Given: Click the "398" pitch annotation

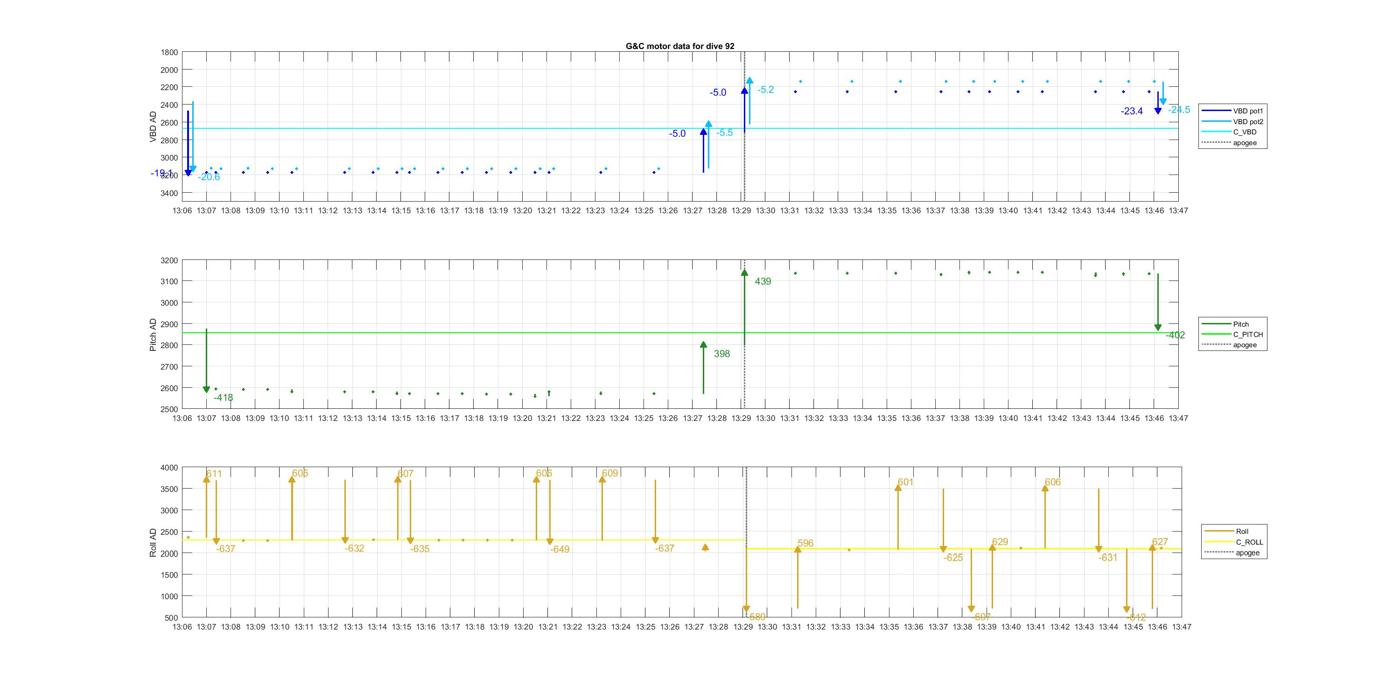Looking at the screenshot, I should [x=722, y=354].
